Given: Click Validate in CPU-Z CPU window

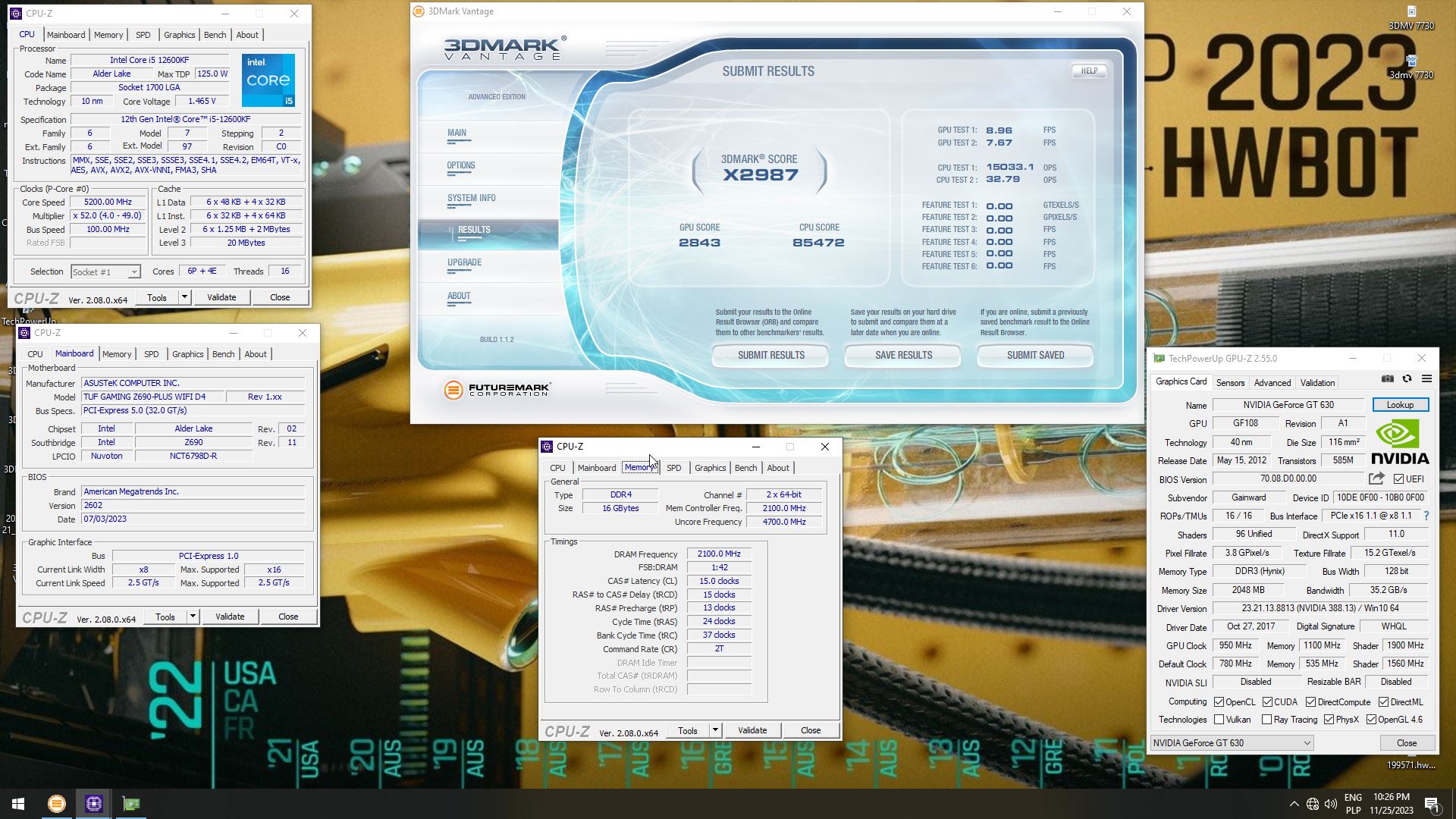Looking at the screenshot, I should click(221, 297).
